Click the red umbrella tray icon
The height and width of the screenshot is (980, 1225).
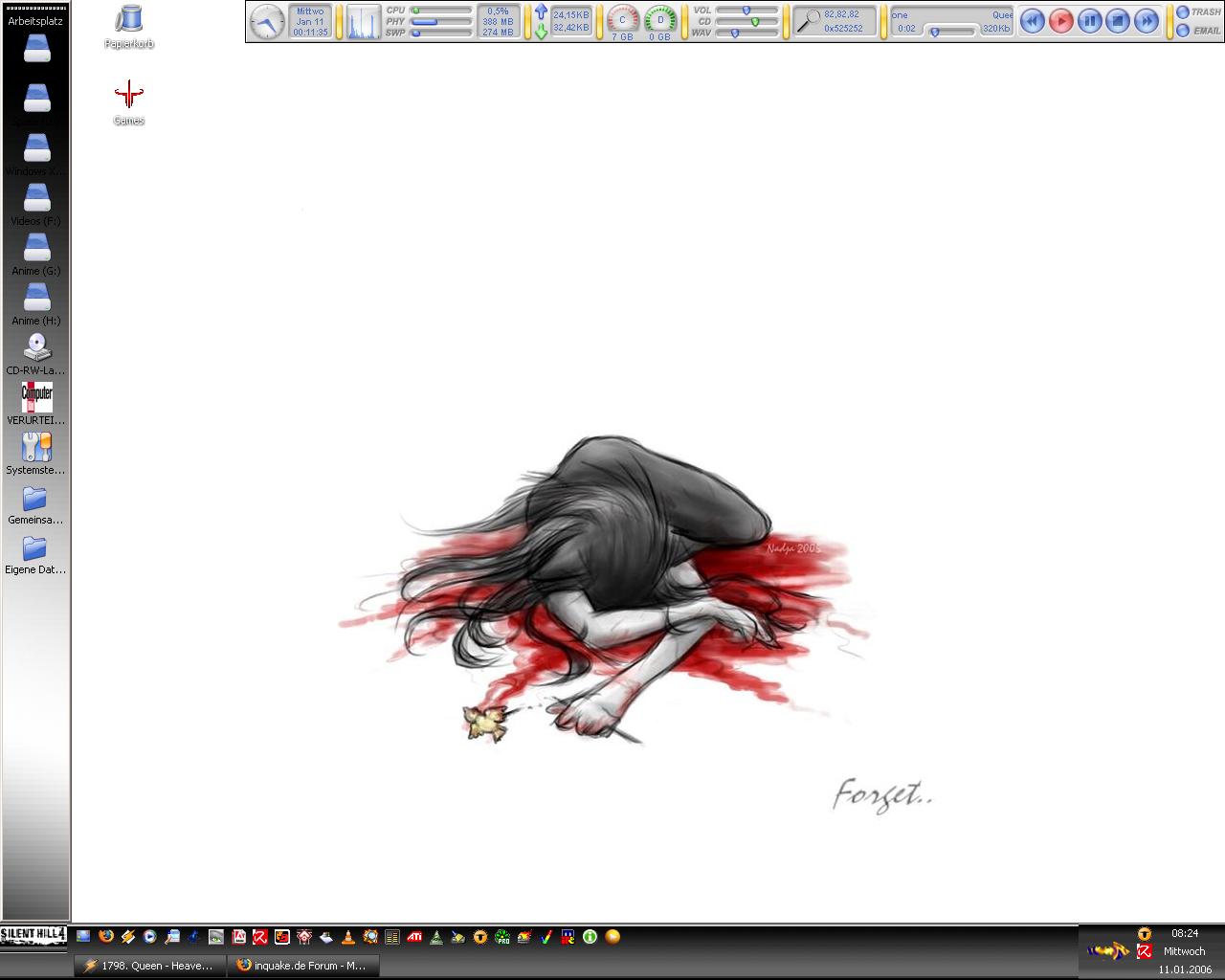pyautogui.click(x=1144, y=951)
